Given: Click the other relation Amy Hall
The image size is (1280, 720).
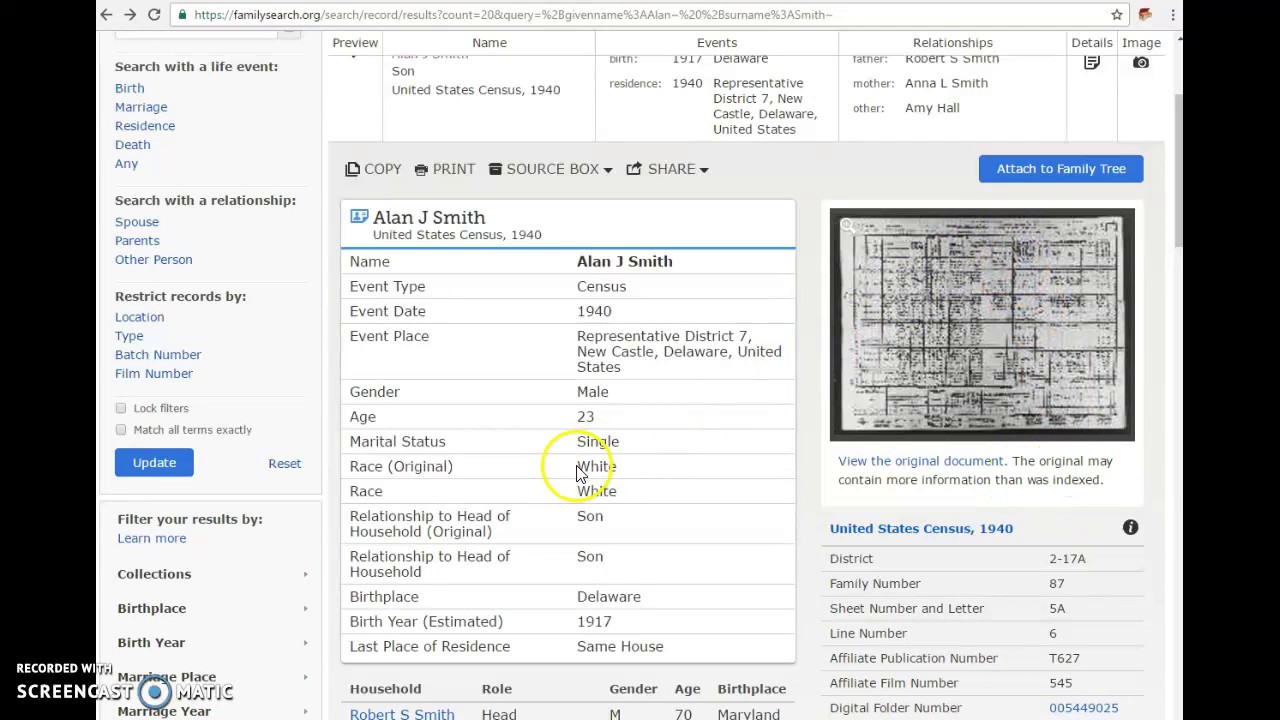Looking at the screenshot, I should pyautogui.click(x=932, y=108).
